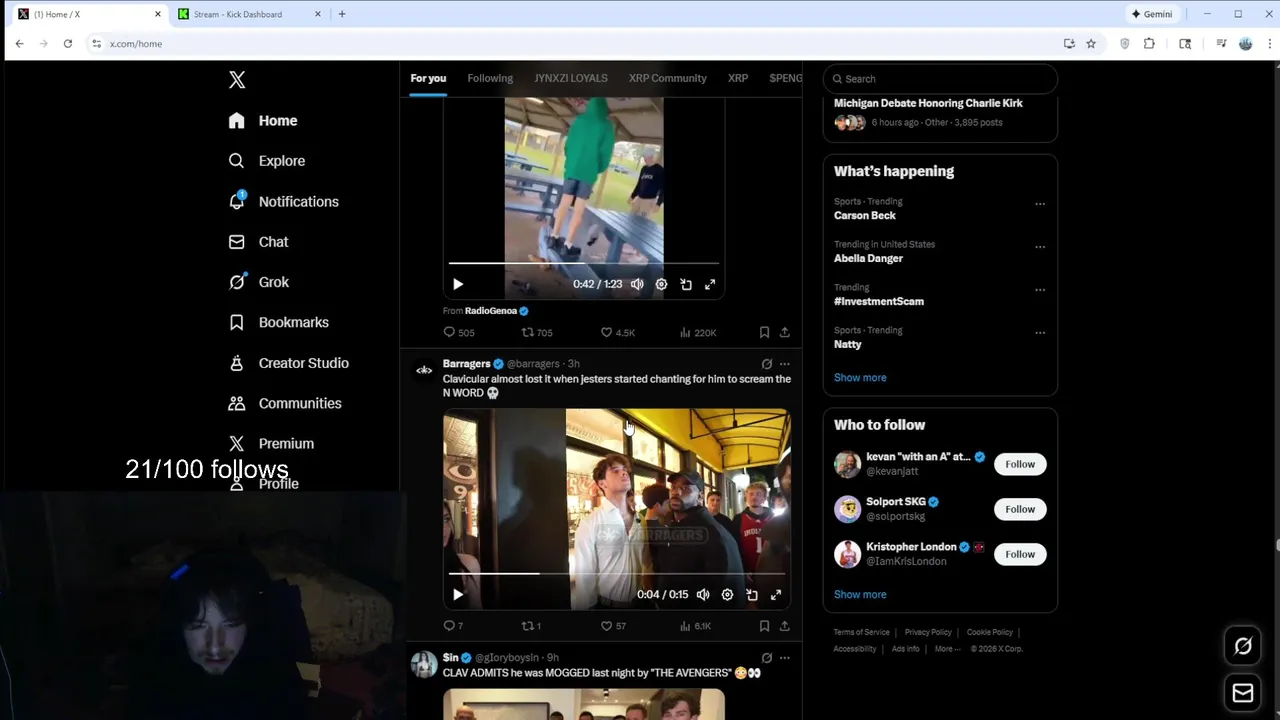Screen dimensions: 1280x720
Task: Open the floating Grok button
Action: (x=1243, y=646)
